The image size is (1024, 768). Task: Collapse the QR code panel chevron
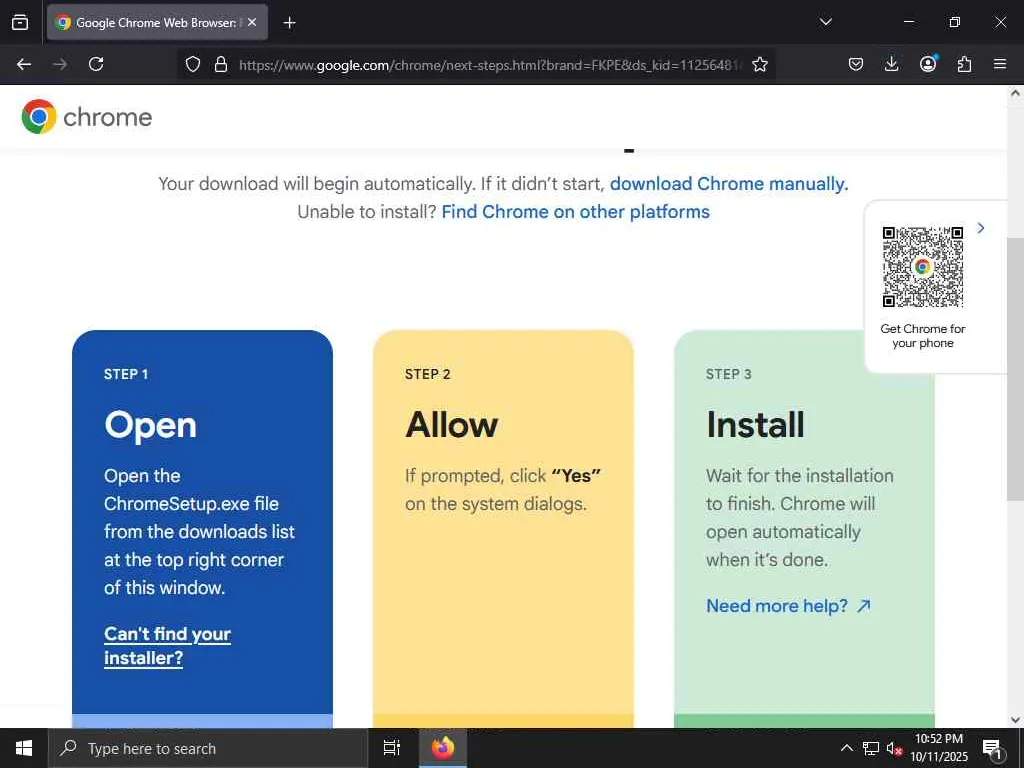980,228
